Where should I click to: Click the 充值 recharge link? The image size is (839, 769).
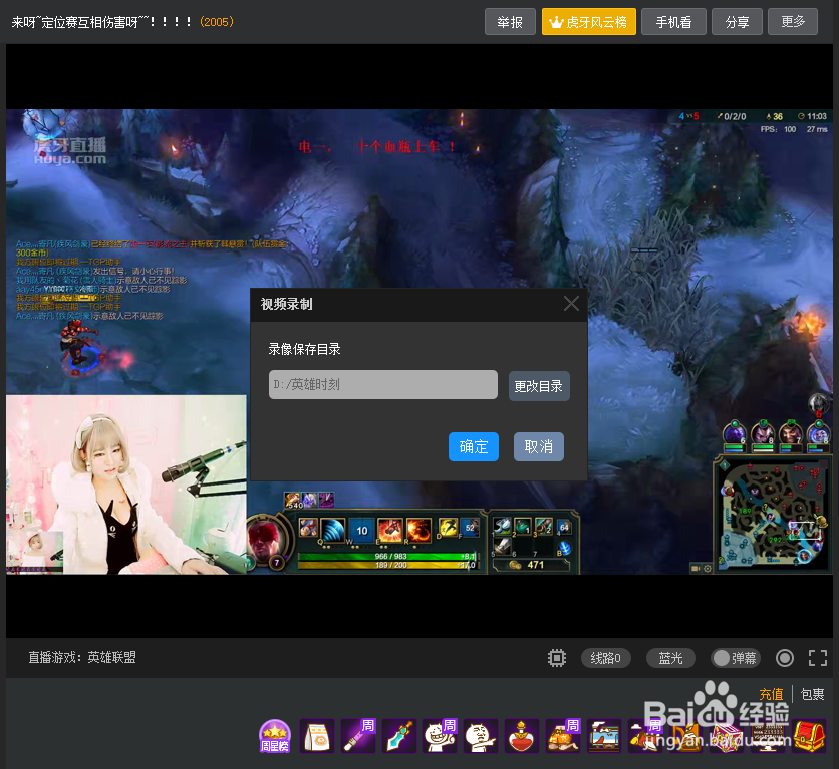point(771,694)
